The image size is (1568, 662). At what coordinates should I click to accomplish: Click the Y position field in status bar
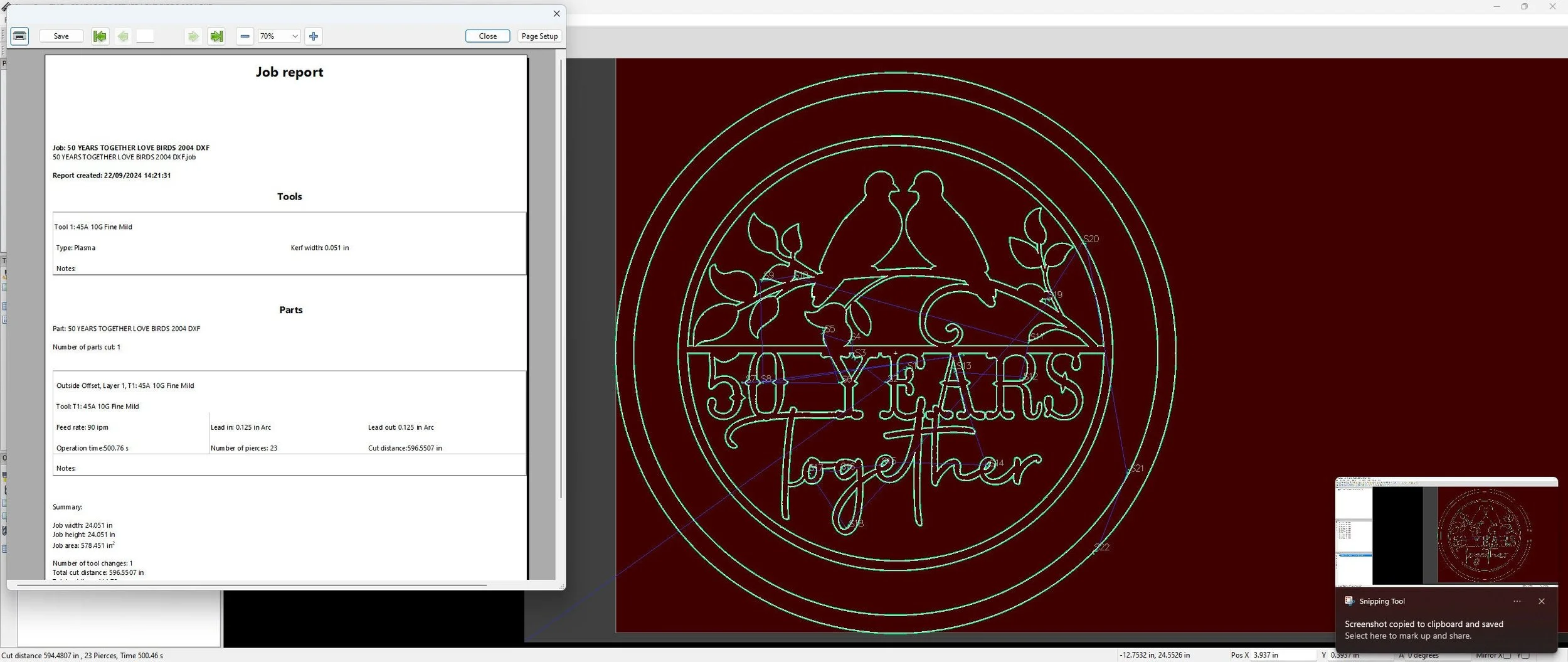pos(1361,655)
